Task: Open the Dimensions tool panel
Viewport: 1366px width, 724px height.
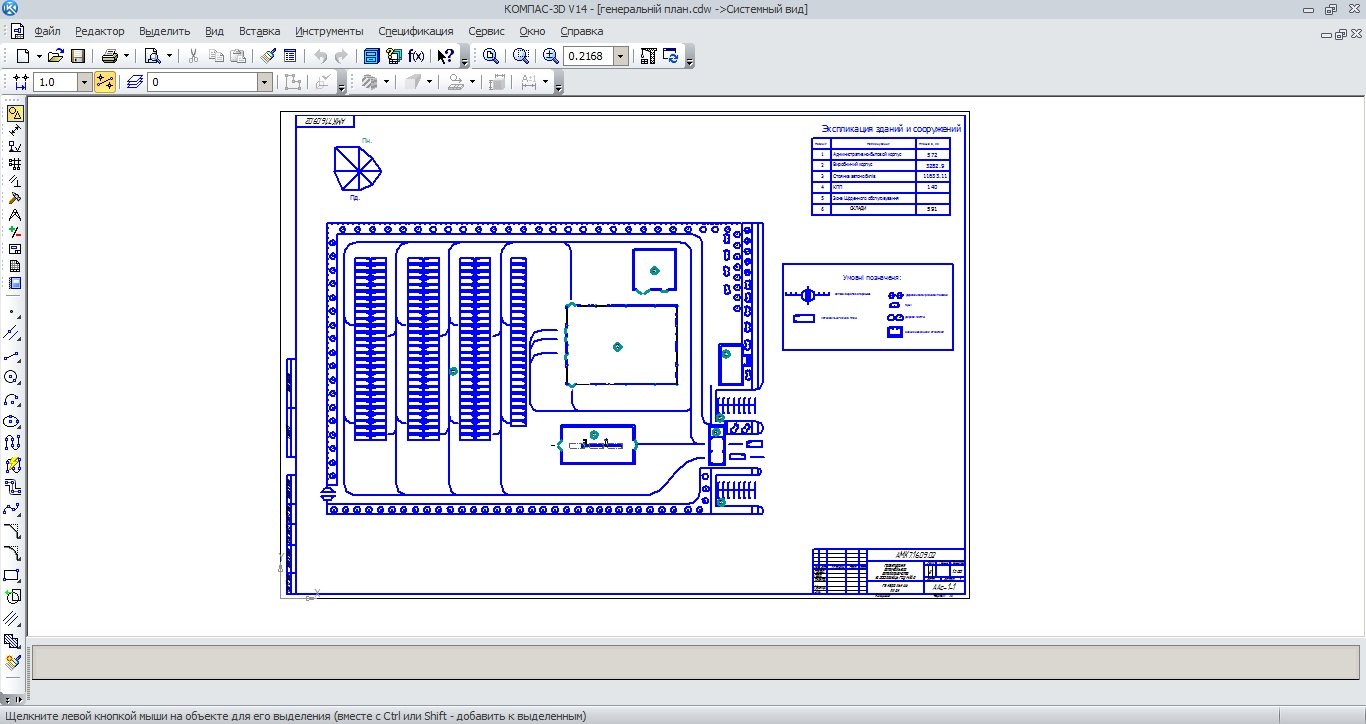Action: (14, 131)
